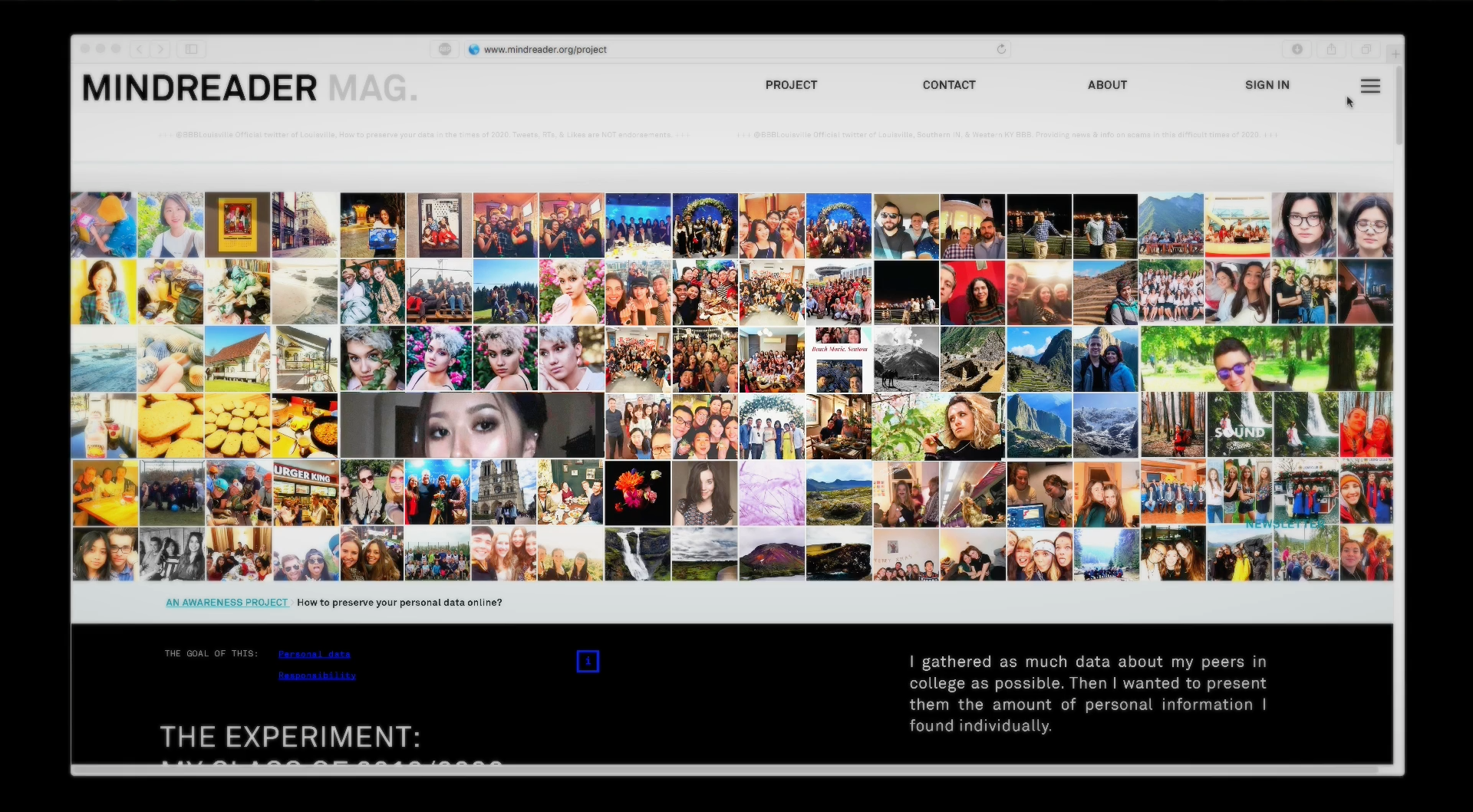The width and height of the screenshot is (1473, 812).
Task: Open the CONTACT nav item
Action: pyautogui.click(x=949, y=85)
